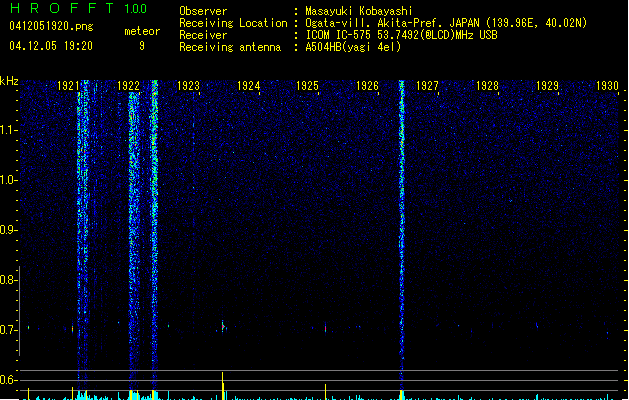Select the file name 0412051920.png
The height and width of the screenshot is (400, 629).
pyautogui.click(x=51, y=26)
